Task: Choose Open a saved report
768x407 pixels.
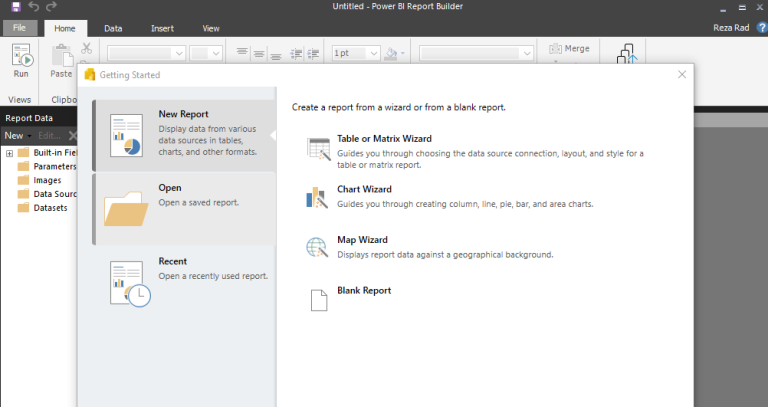Action: (169, 187)
